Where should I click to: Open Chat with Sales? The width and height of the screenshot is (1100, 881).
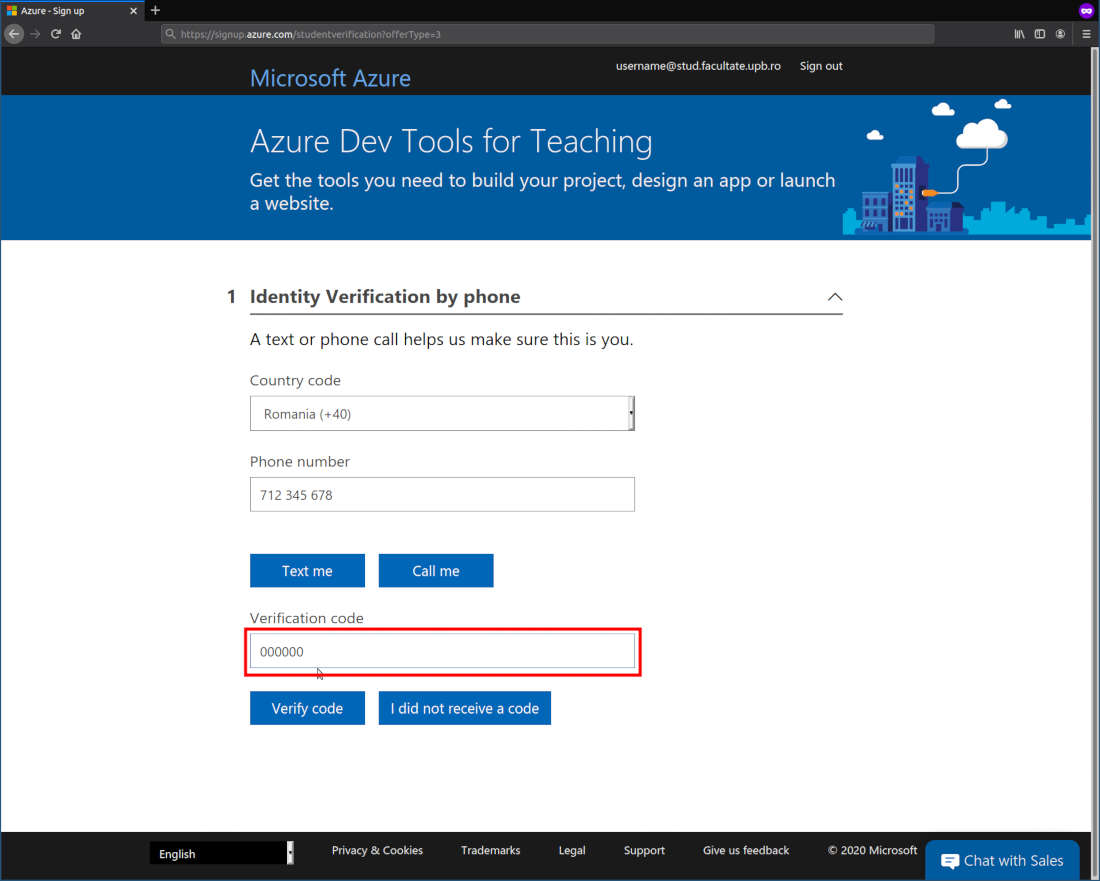(1002, 860)
